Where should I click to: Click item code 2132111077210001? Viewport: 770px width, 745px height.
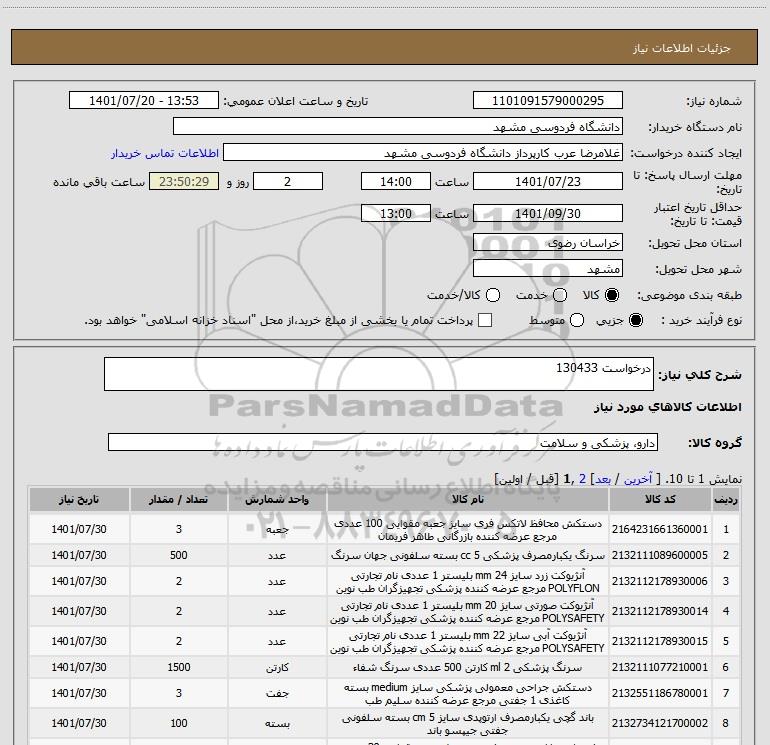pyautogui.click(x=660, y=667)
